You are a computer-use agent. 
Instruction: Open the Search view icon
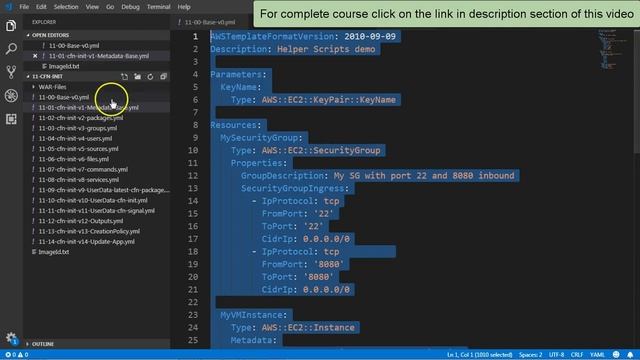11,49
